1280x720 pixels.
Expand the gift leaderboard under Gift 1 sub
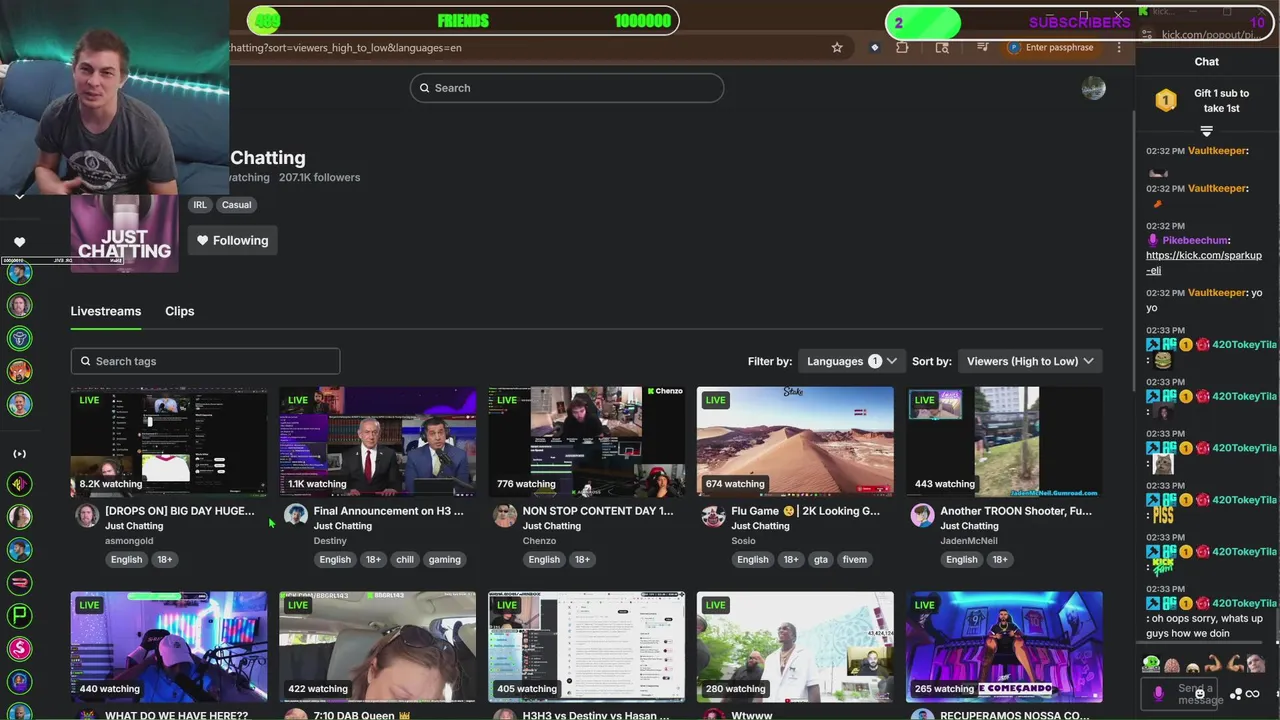click(x=1206, y=131)
